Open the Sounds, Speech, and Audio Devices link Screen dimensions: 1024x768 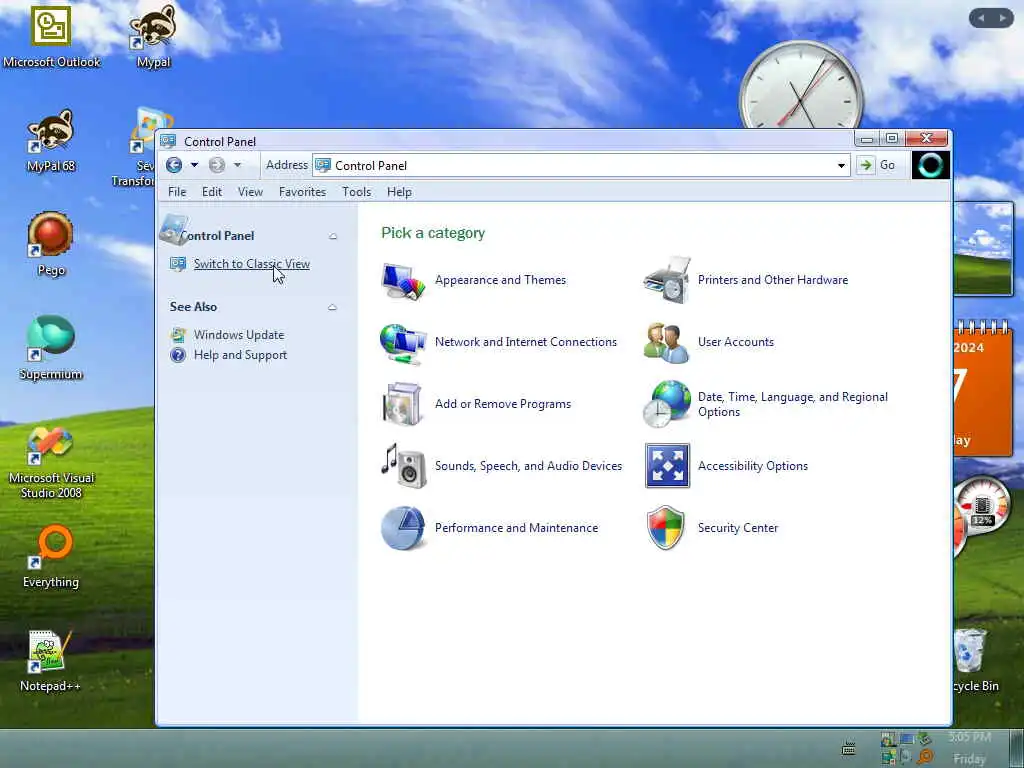528,466
